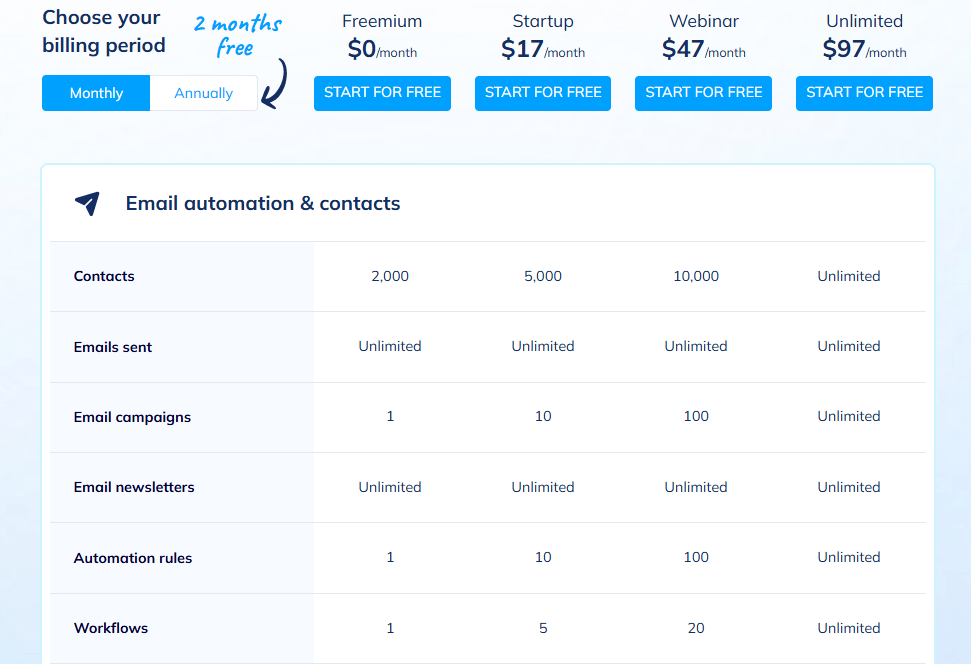Click Unlimited plan's email newsletters value
The height and width of the screenshot is (664, 971).
point(849,487)
